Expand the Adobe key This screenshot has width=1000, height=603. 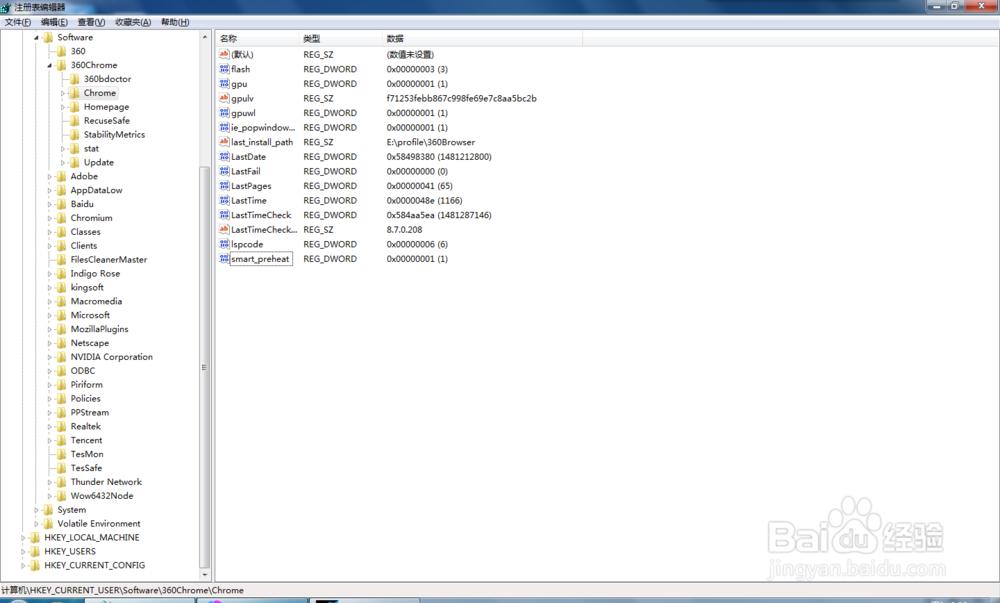[x=50, y=177]
